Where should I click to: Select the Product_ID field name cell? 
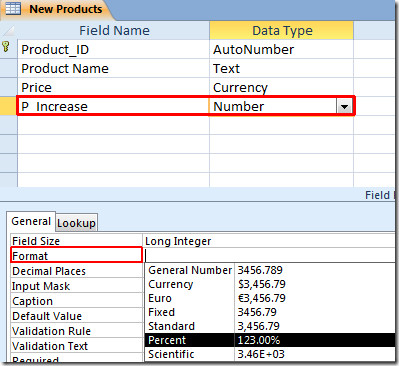113,50
